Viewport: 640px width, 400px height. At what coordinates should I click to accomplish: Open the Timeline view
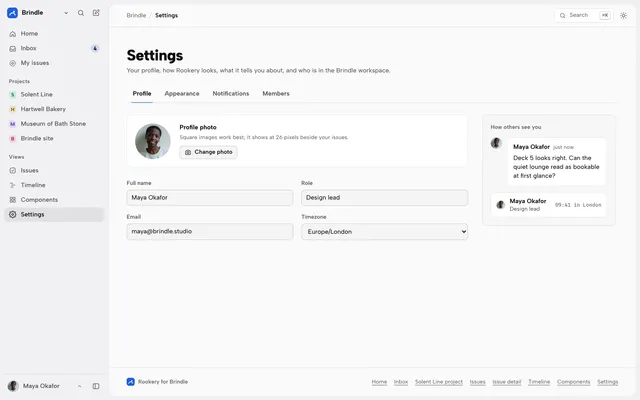coord(54,185)
